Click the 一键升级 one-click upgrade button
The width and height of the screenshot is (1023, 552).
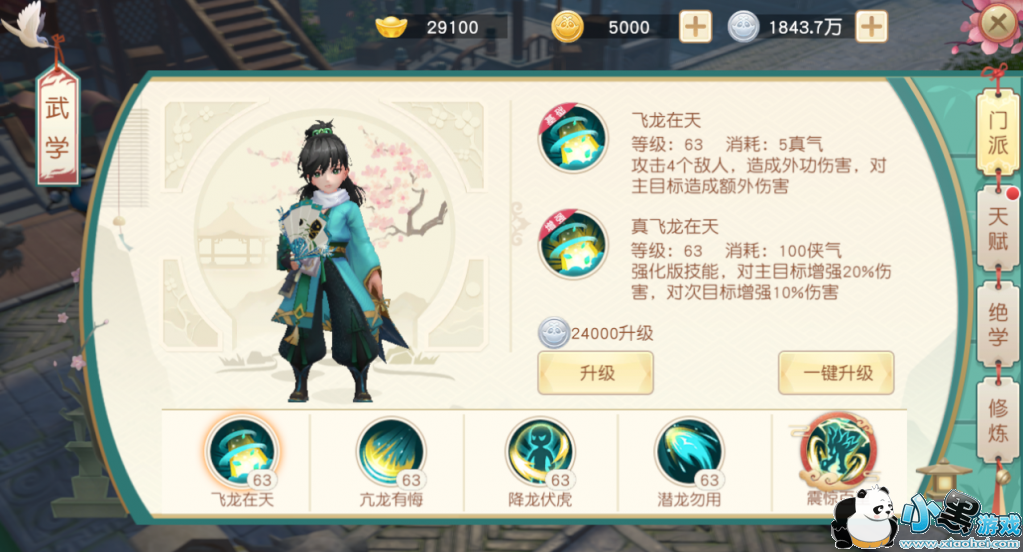836,373
